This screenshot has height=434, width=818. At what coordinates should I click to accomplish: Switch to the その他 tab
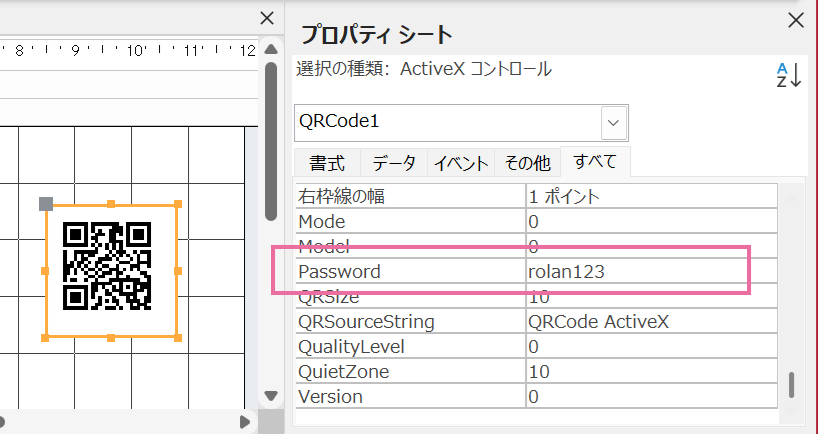click(527, 163)
